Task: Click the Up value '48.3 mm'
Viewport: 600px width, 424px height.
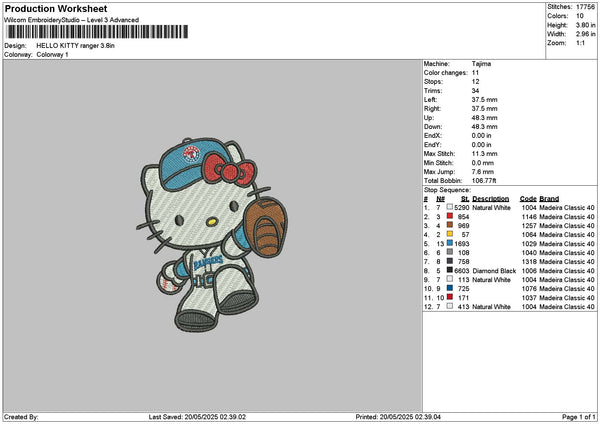Action: click(x=484, y=118)
